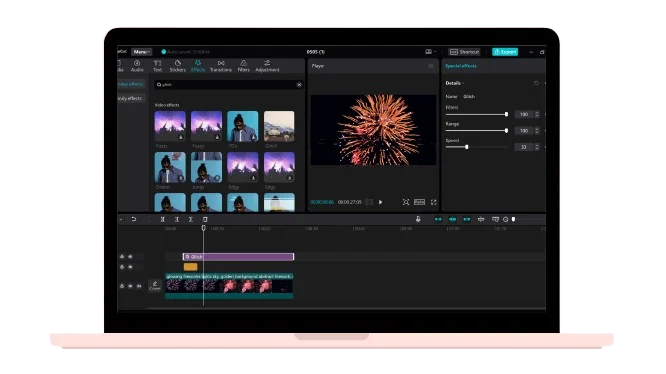Open the Adjustment tab
The height and width of the screenshot is (374, 666).
[267, 66]
